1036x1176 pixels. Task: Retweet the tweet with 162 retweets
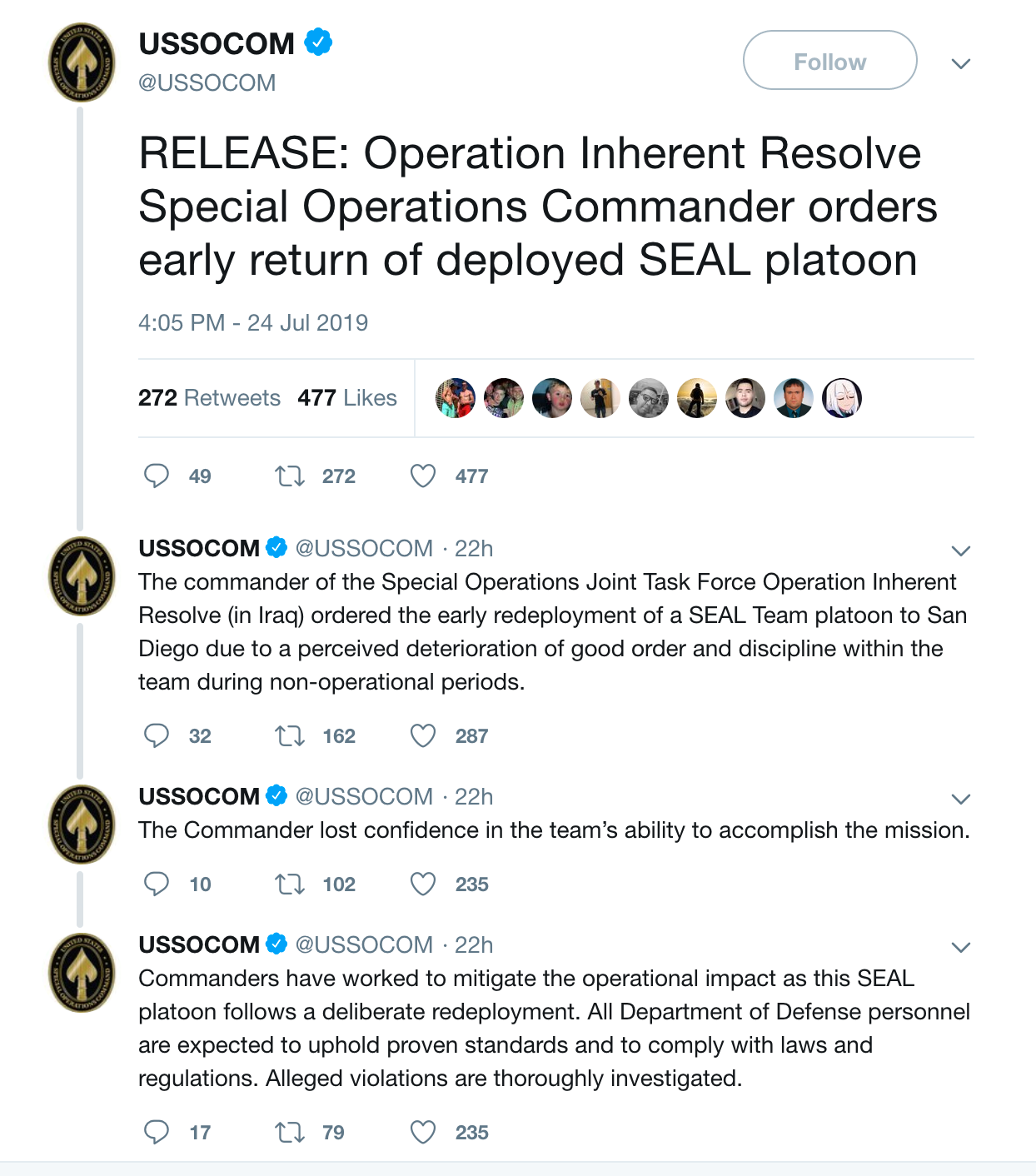coord(290,735)
